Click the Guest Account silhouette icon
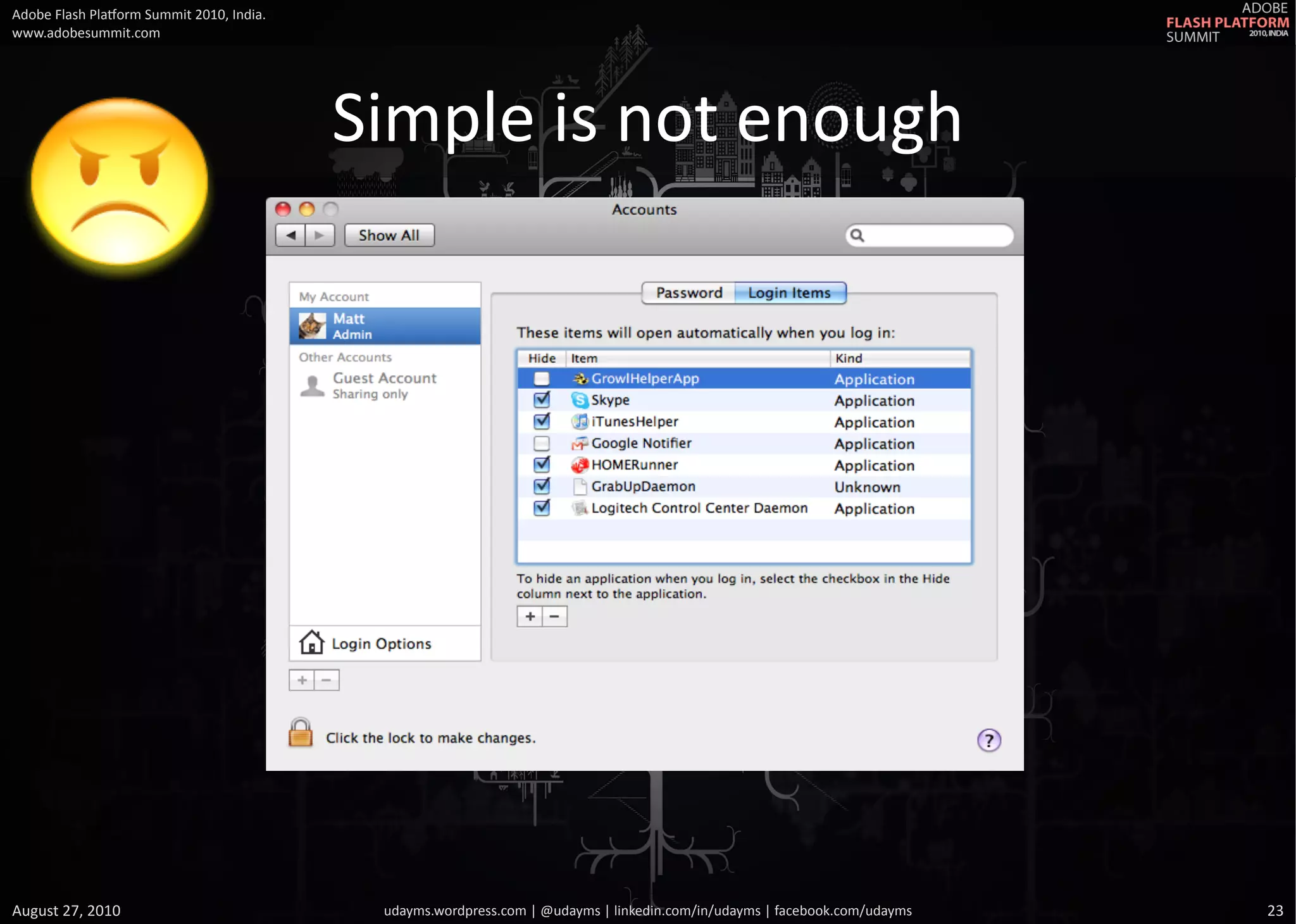This screenshot has width=1296, height=924. pos(312,385)
